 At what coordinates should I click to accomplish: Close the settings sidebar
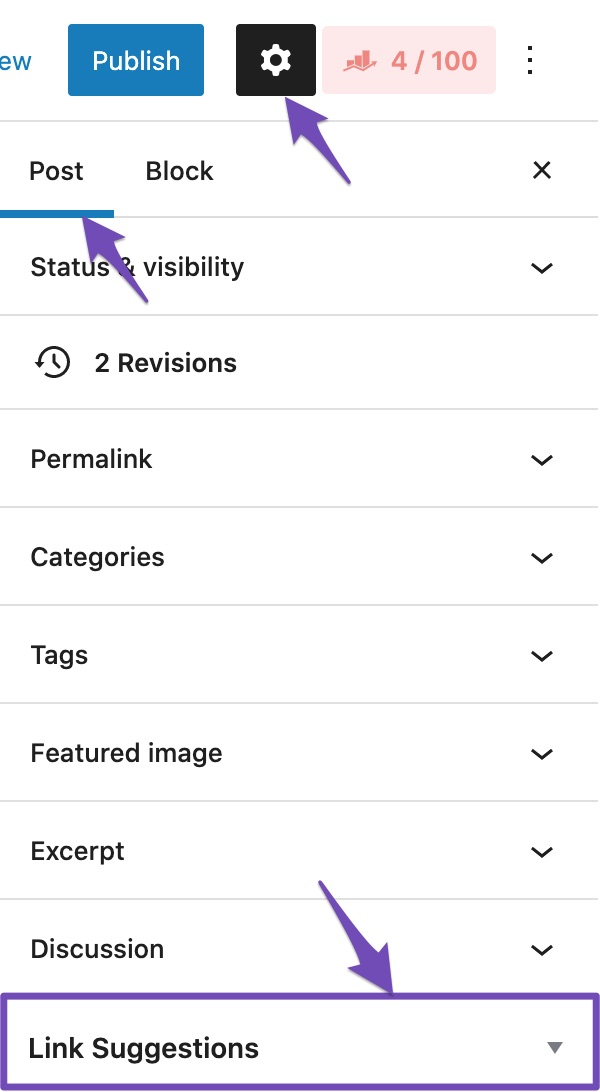541,171
